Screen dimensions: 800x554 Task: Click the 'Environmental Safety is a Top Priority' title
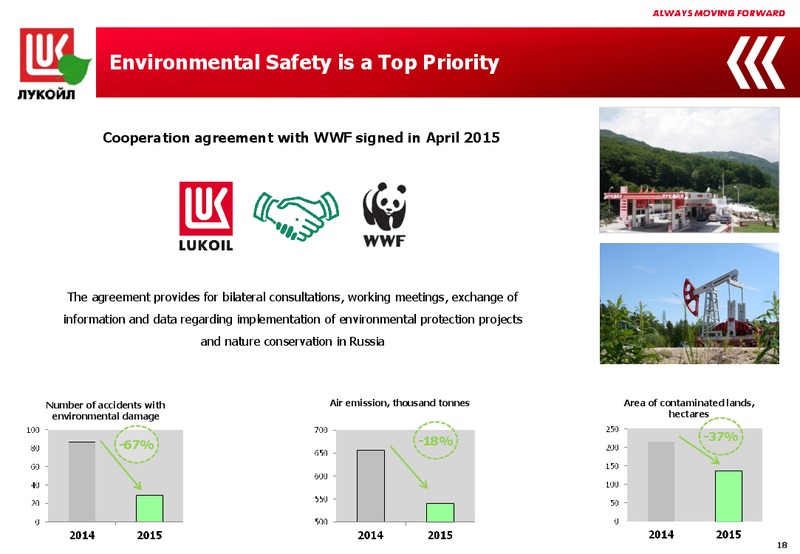pyautogui.click(x=304, y=62)
